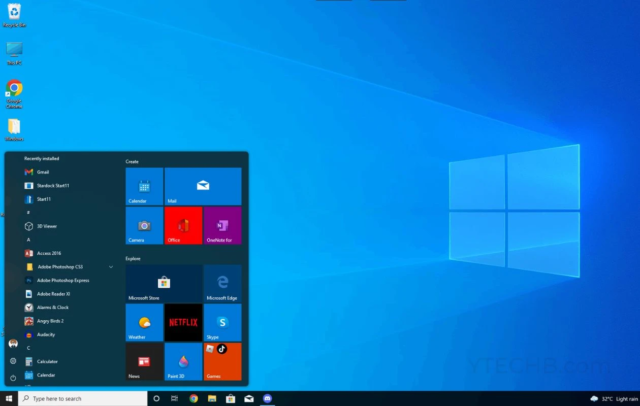Open Task View from the taskbar
This screenshot has height=406, width=640.
pyautogui.click(x=174, y=399)
